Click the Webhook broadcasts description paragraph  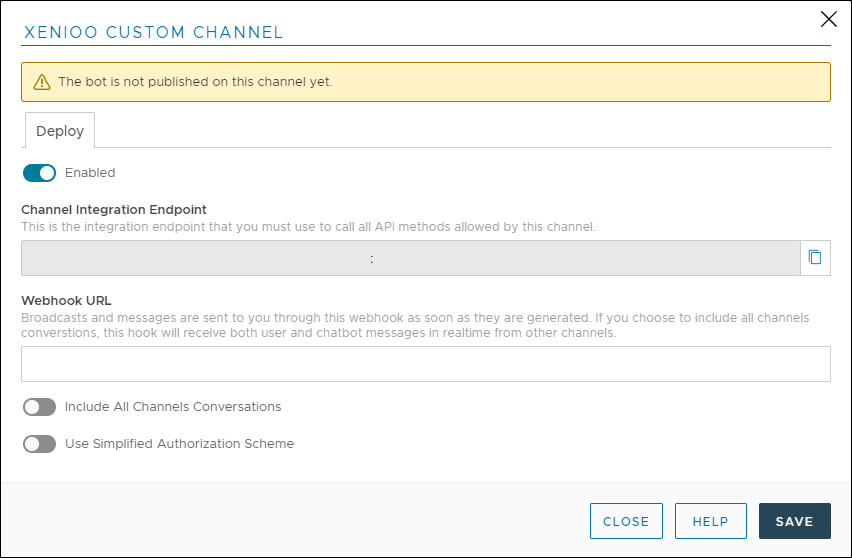coord(415,325)
